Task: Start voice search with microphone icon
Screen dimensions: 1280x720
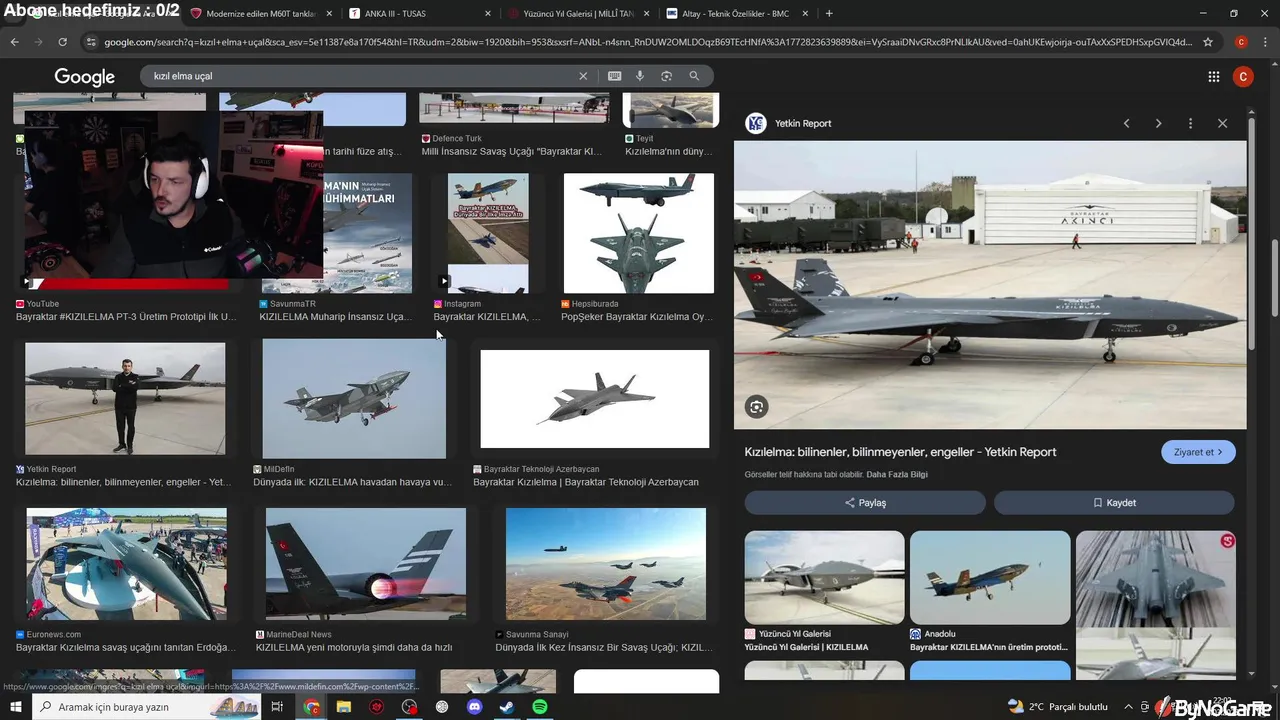Action: click(x=640, y=76)
